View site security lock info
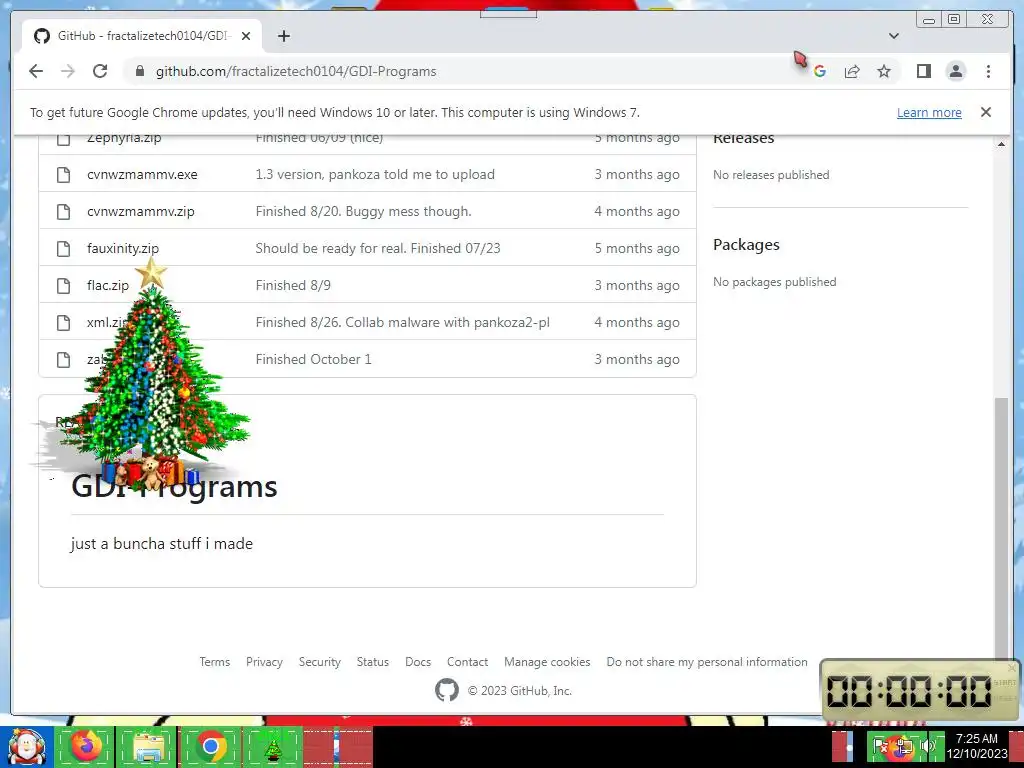 pyautogui.click(x=139, y=71)
